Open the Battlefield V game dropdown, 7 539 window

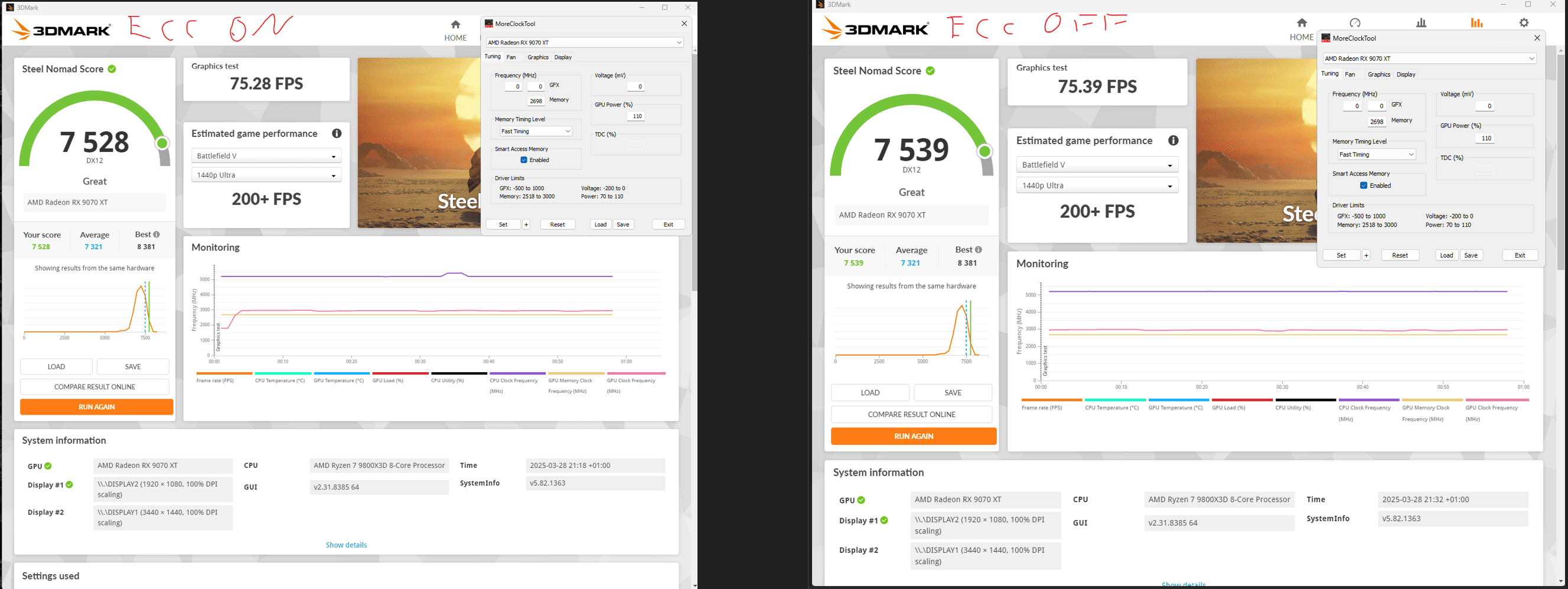[x=1097, y=165]
